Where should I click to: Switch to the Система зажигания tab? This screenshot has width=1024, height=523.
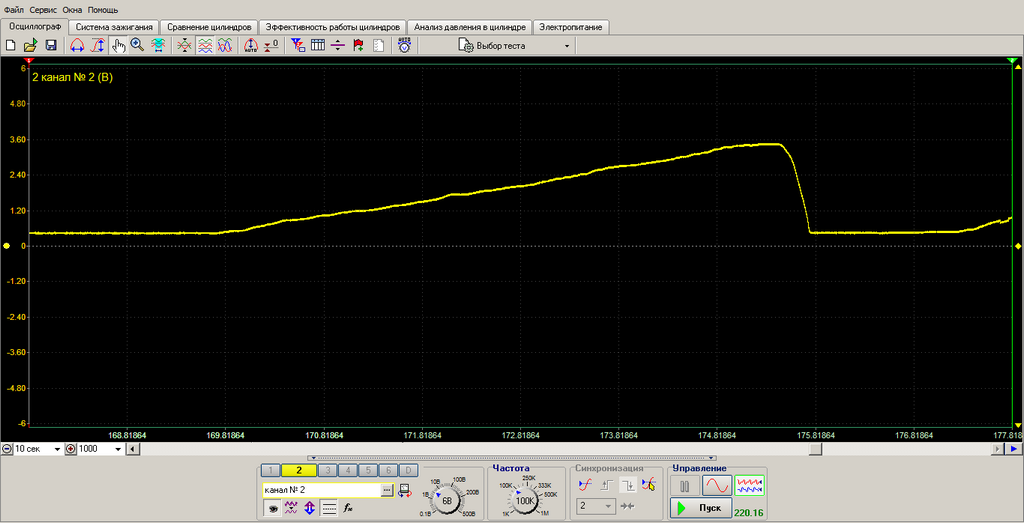[114, 27]
